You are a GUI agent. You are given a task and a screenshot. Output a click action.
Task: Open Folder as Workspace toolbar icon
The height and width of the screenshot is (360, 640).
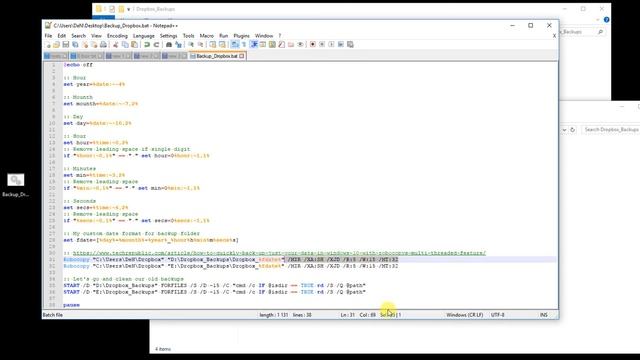[x=290, y=44]
